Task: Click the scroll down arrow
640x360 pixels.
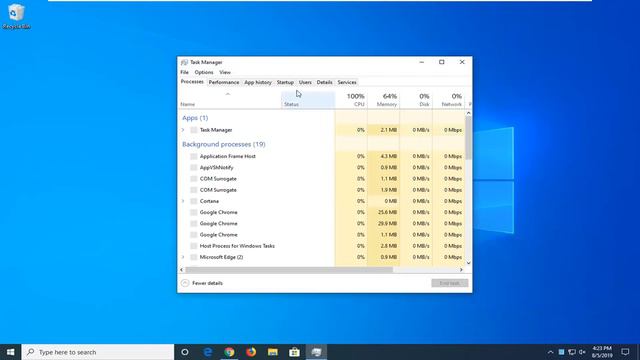Action: [x=468, y=263]
